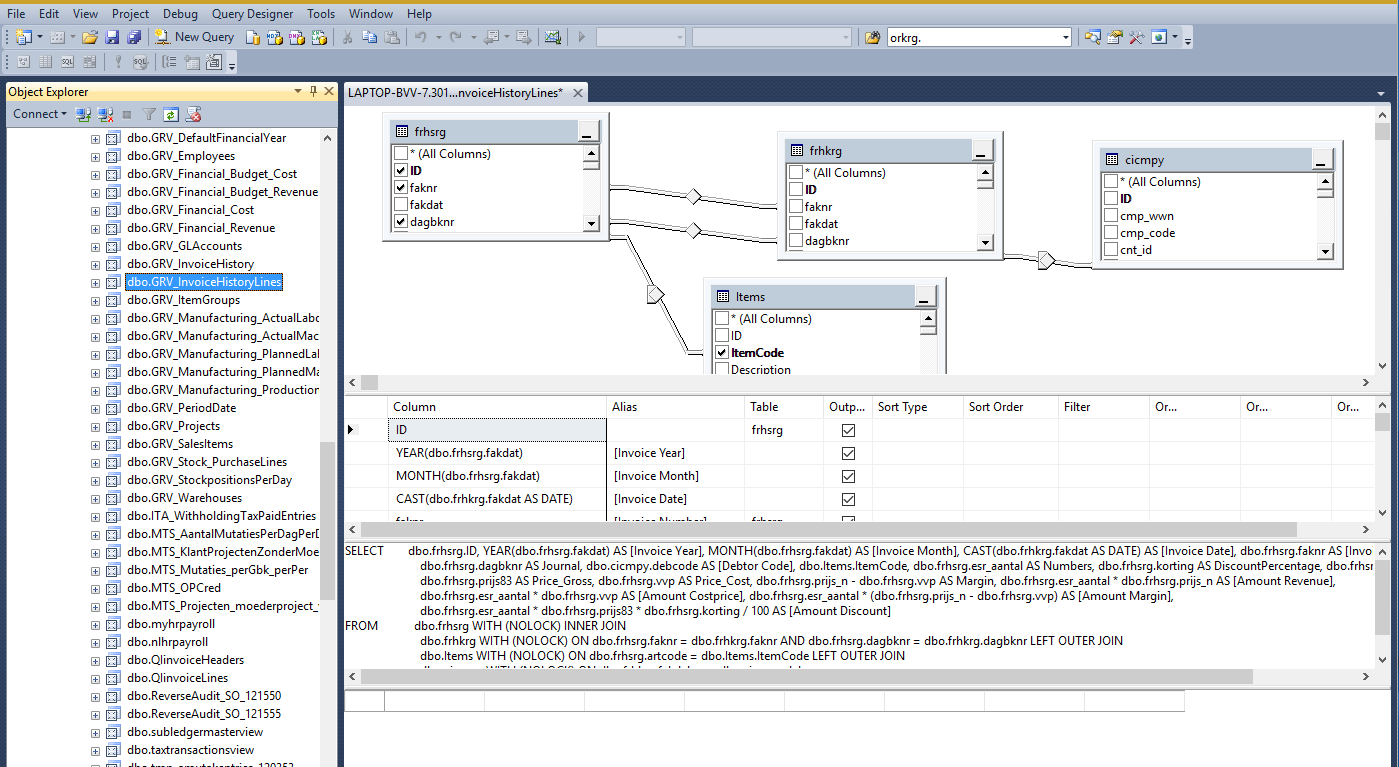Show the Diagram pane icon
This screenshot has height=767, width=1399.
23,61
